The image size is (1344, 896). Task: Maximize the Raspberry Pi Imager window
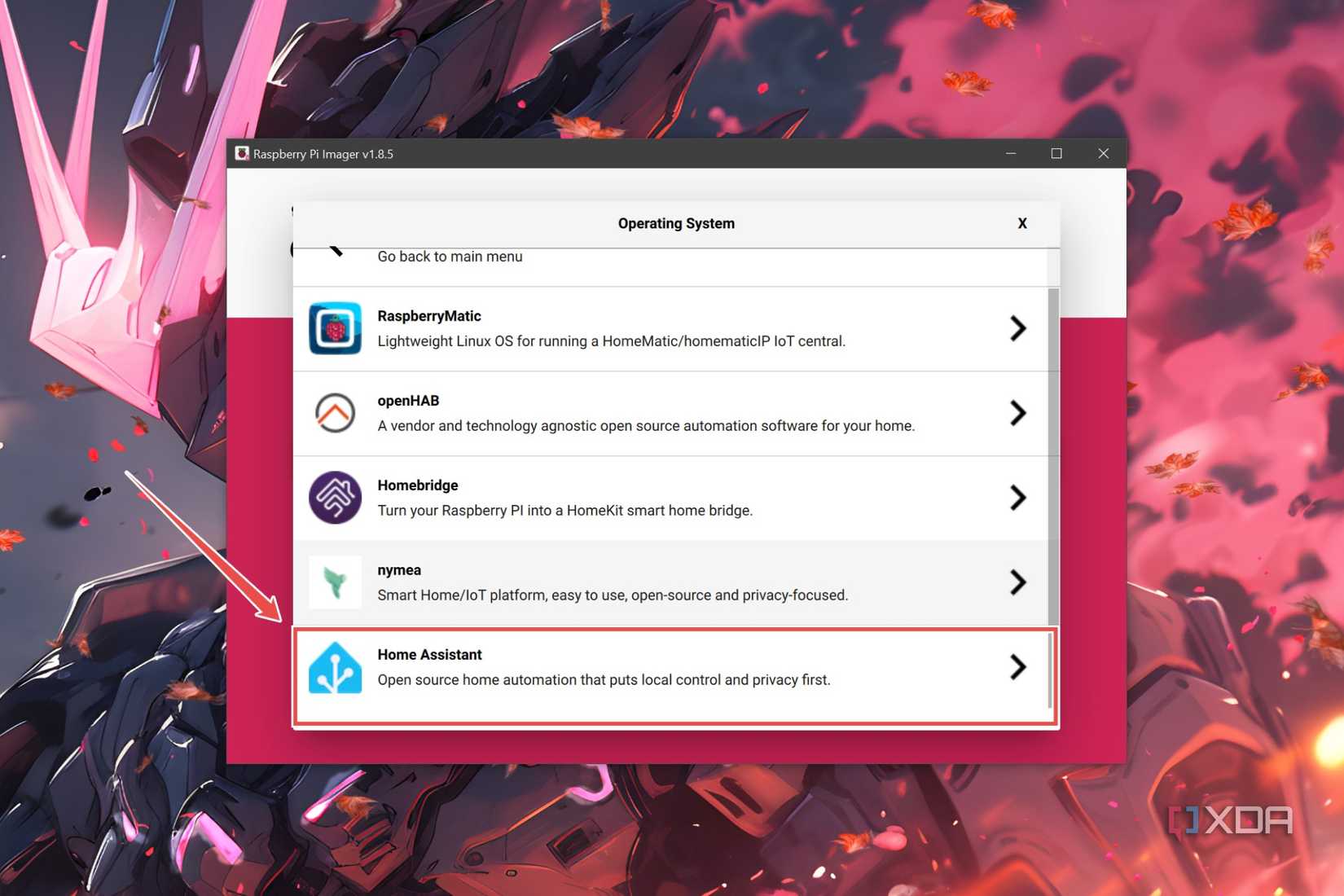(x=1056, y=153)
